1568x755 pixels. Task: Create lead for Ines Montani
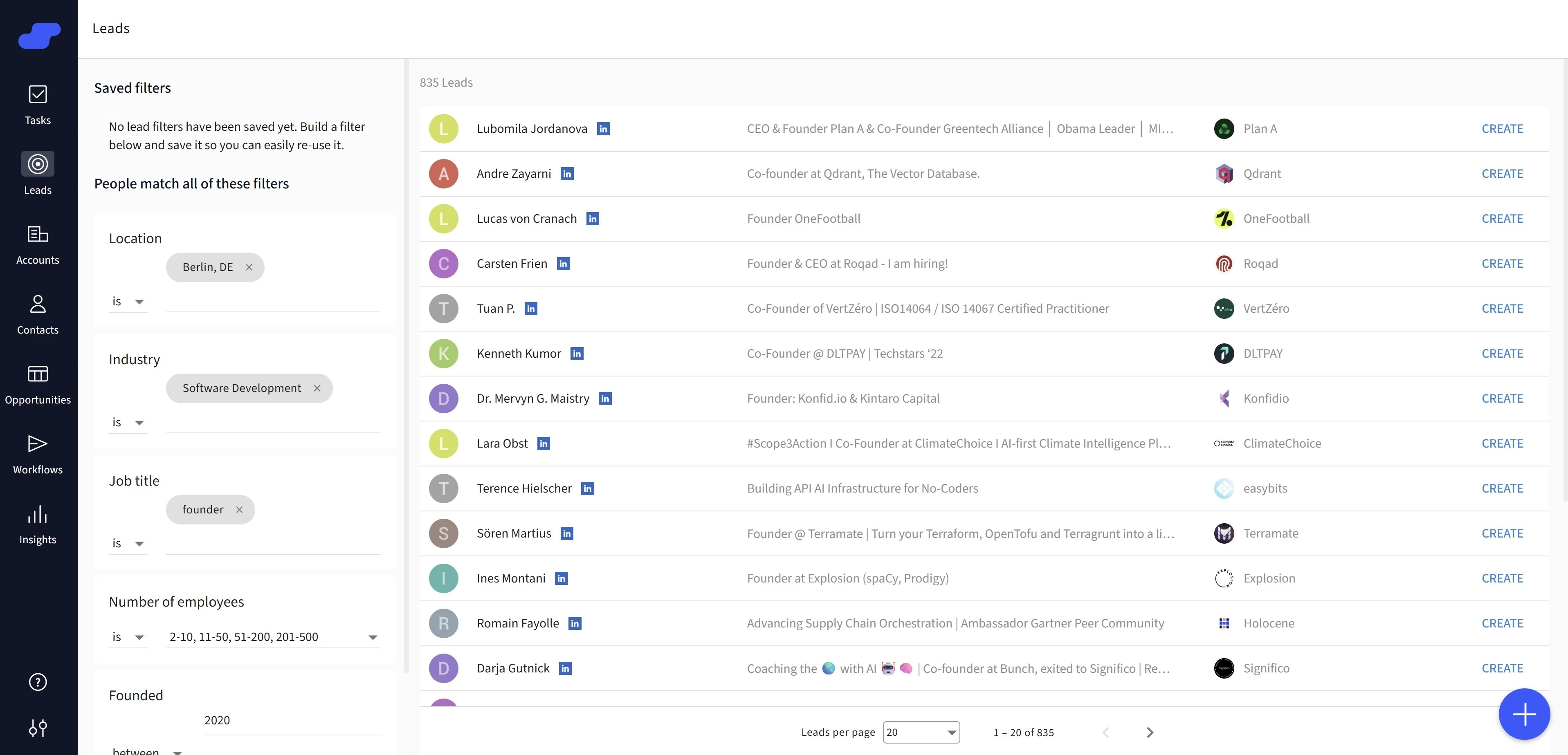1502,578
